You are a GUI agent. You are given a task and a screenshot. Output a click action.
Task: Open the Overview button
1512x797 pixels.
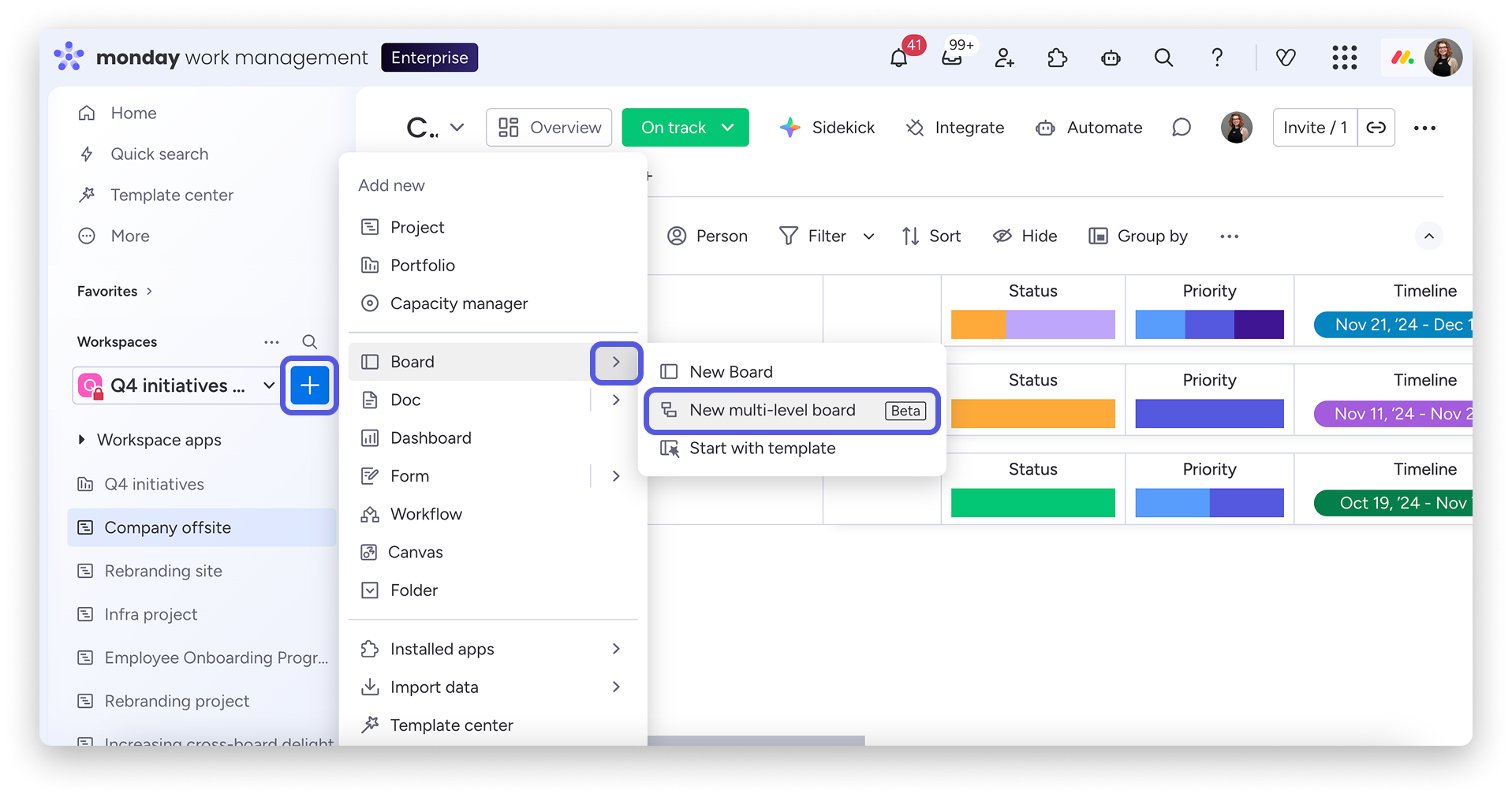(549, 128)
